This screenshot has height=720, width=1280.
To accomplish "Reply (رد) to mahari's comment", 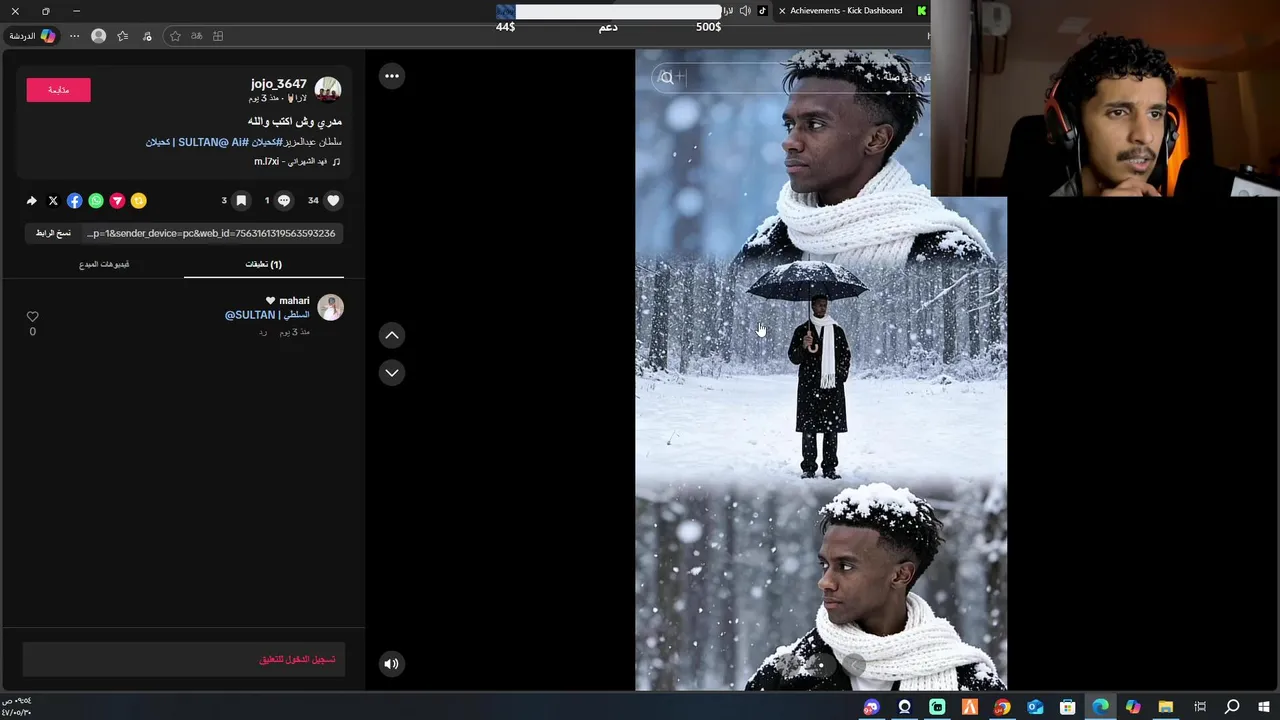I will 263,332.
